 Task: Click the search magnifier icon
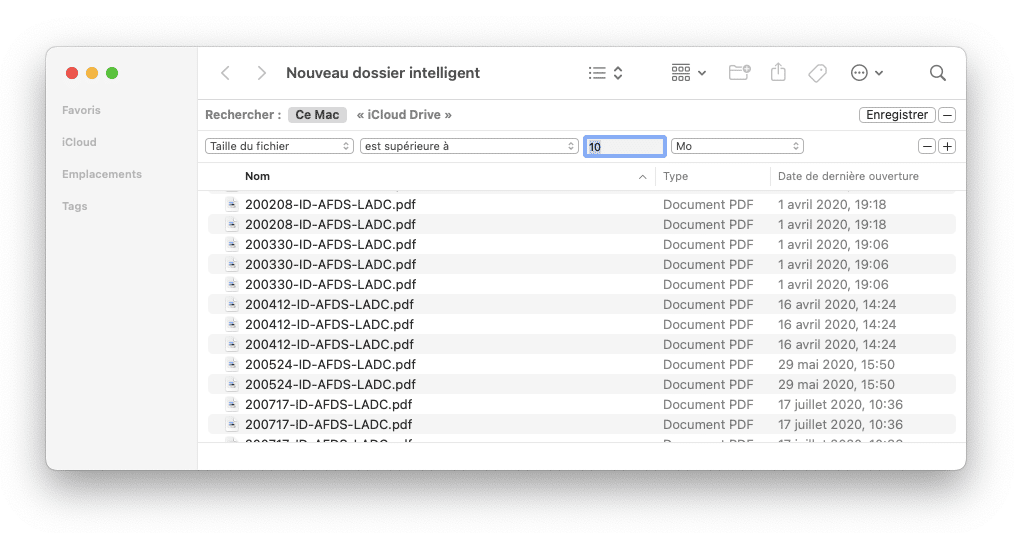coord(937,73)
